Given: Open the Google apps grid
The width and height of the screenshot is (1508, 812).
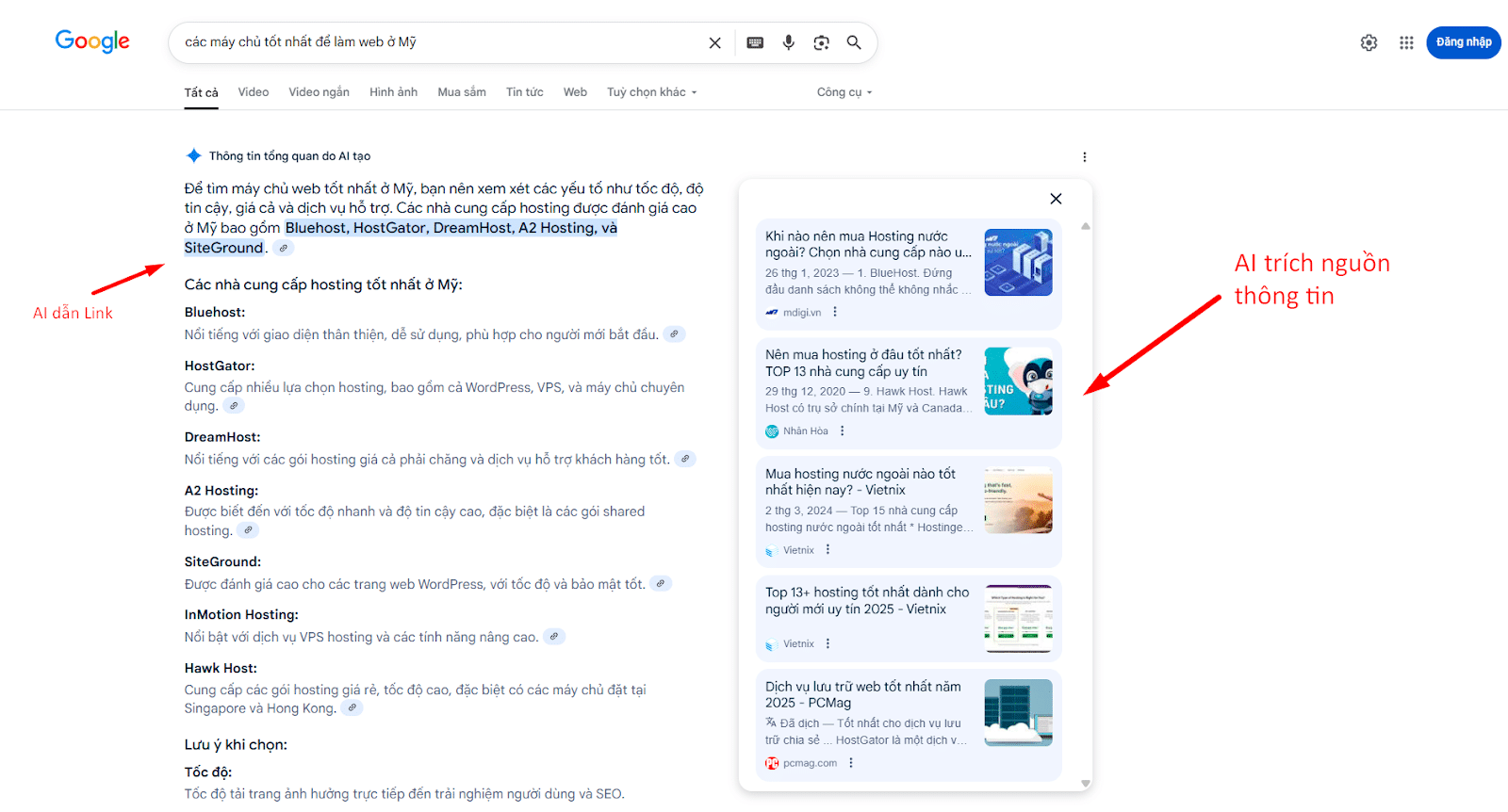Looking at the screenshot, I should pyautogui.click(x=1406, y=43).
